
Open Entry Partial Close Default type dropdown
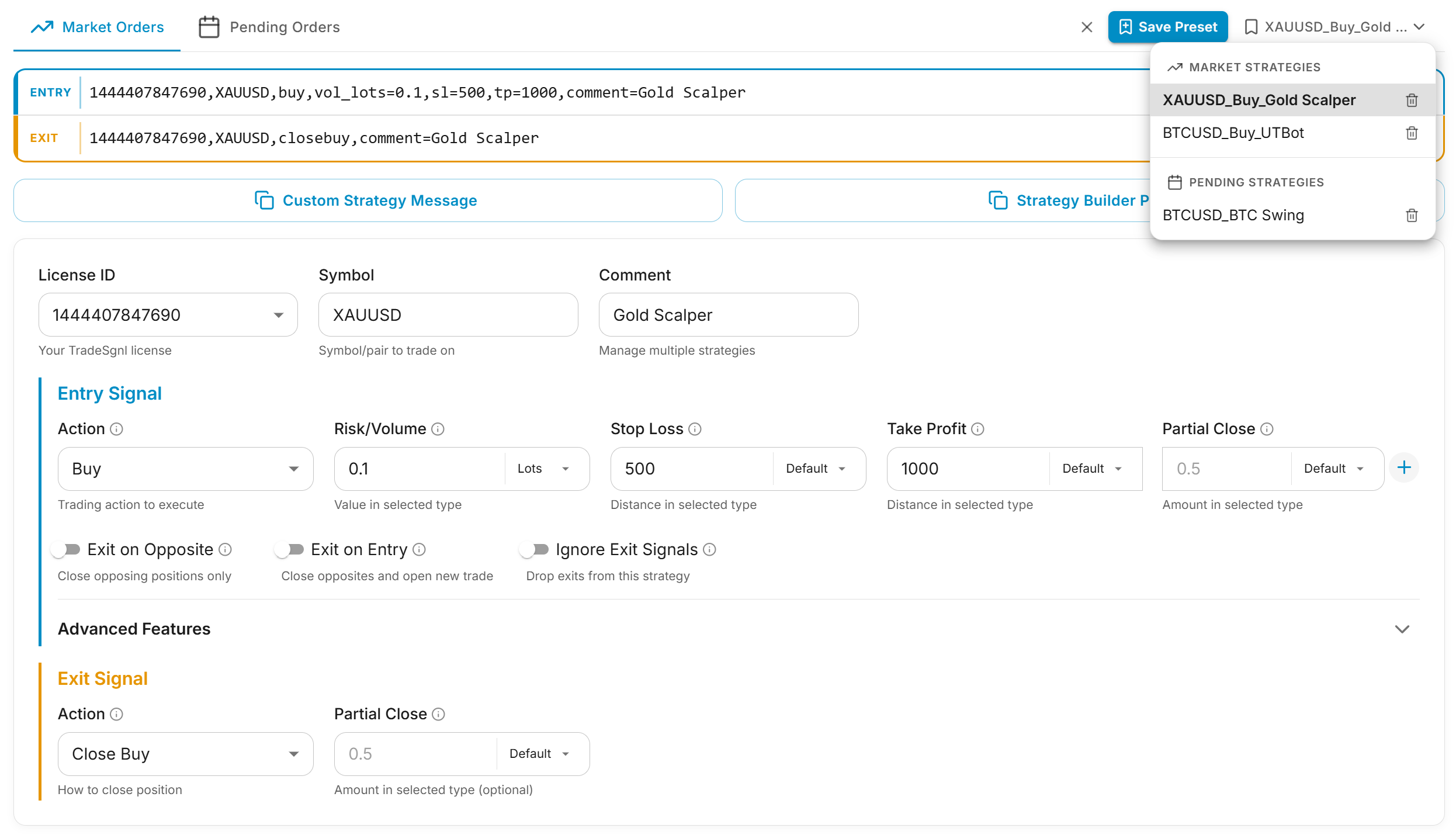1335,469
